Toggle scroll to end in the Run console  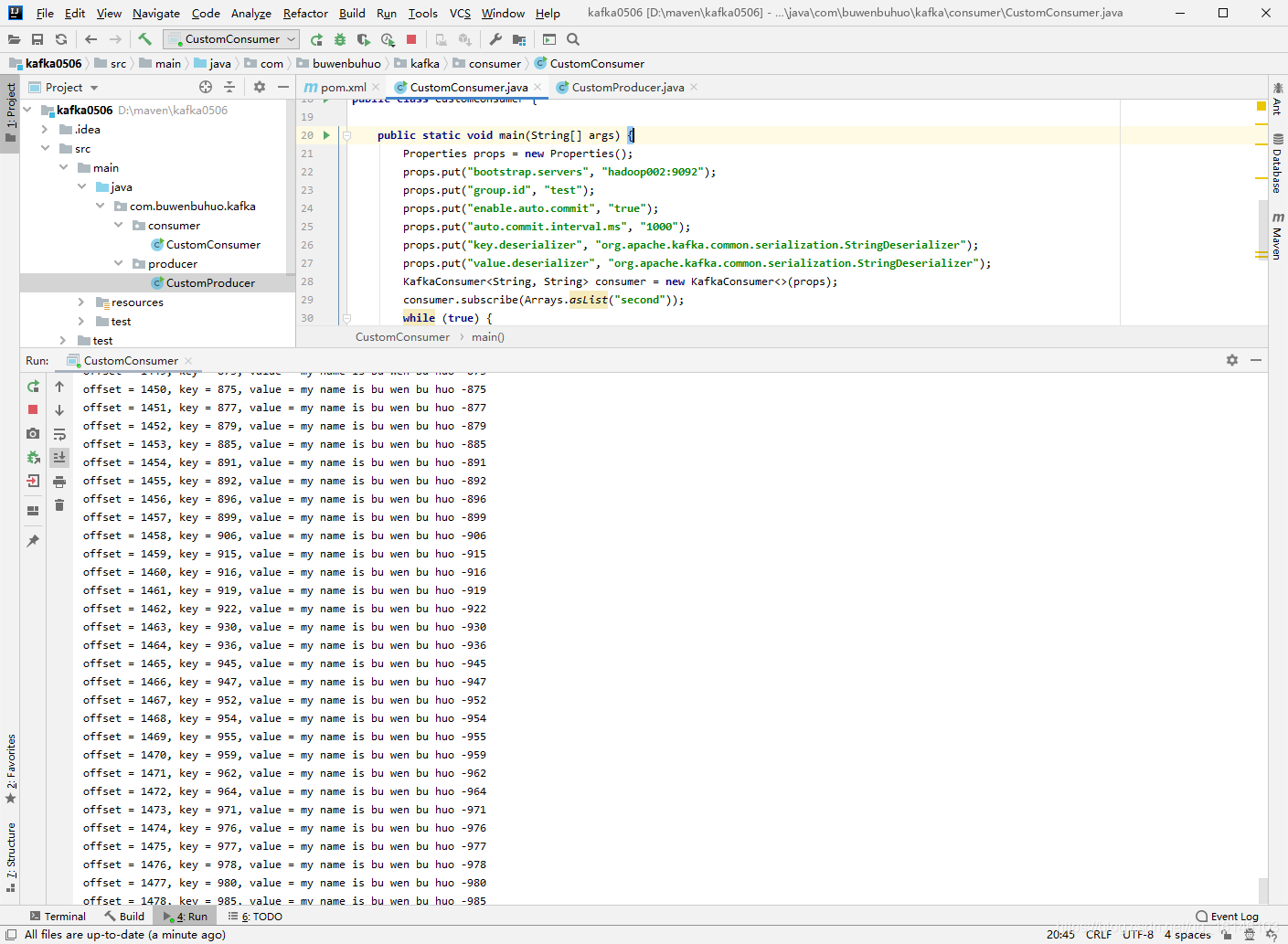pos(59,457)
